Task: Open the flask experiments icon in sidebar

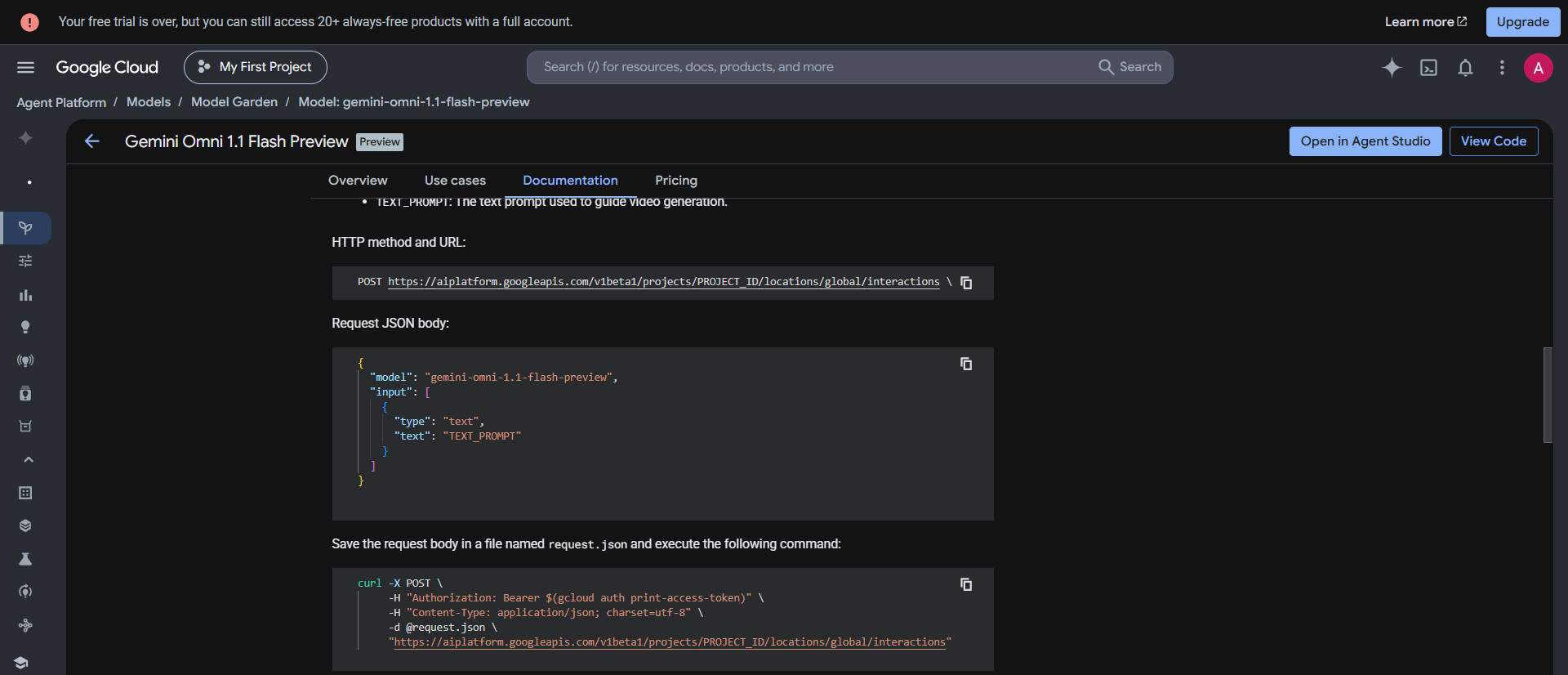Action: coord(25,559)
